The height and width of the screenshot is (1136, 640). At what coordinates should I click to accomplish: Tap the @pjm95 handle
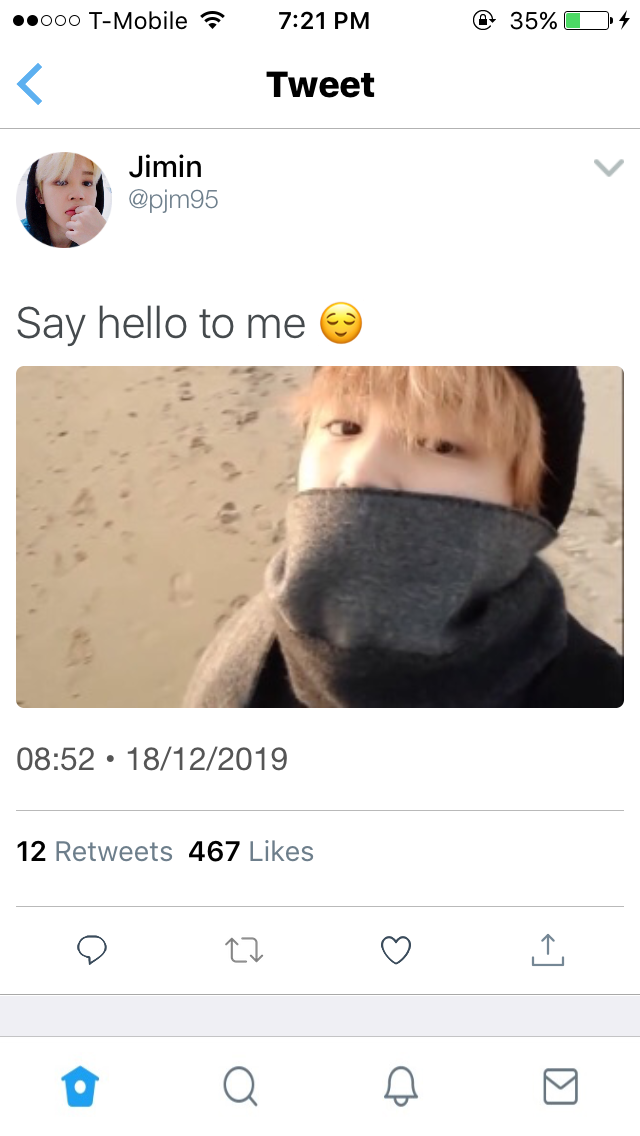point(173,200)
